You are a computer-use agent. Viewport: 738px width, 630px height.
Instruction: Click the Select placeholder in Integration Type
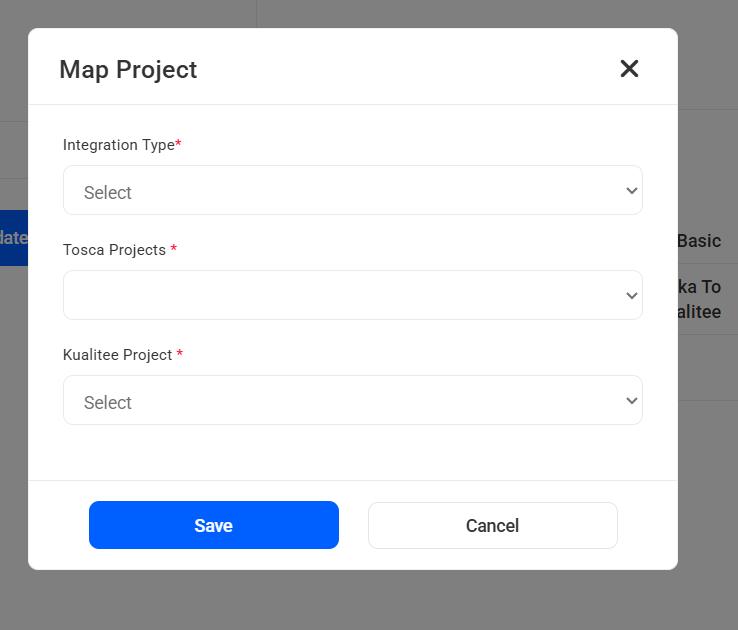108,193
